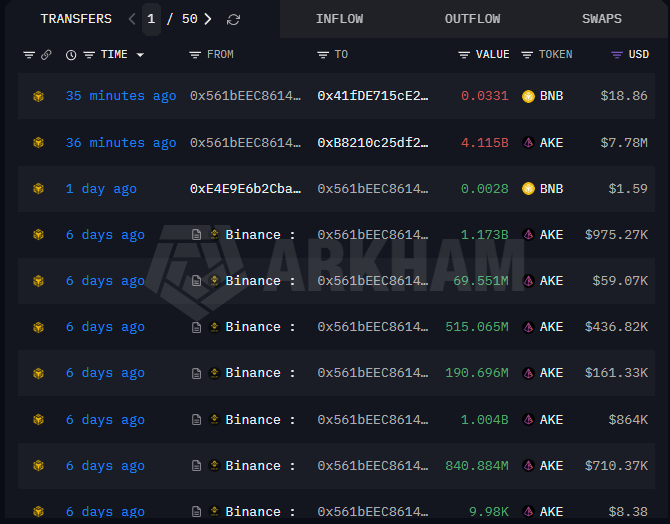Switch to the INFLOW tab
Screen dimensions: 670x524
pyautogui.click(x=339, y=19)
